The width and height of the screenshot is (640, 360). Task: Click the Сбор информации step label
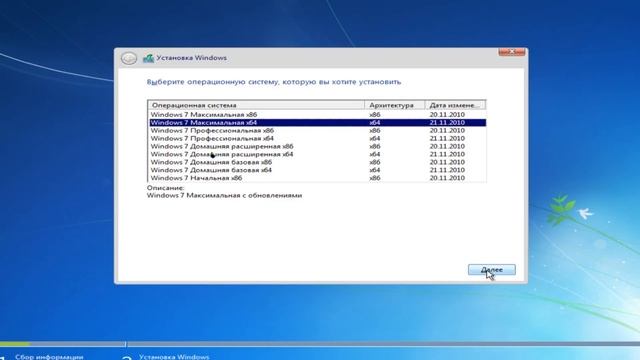click(x=49, y=357)
